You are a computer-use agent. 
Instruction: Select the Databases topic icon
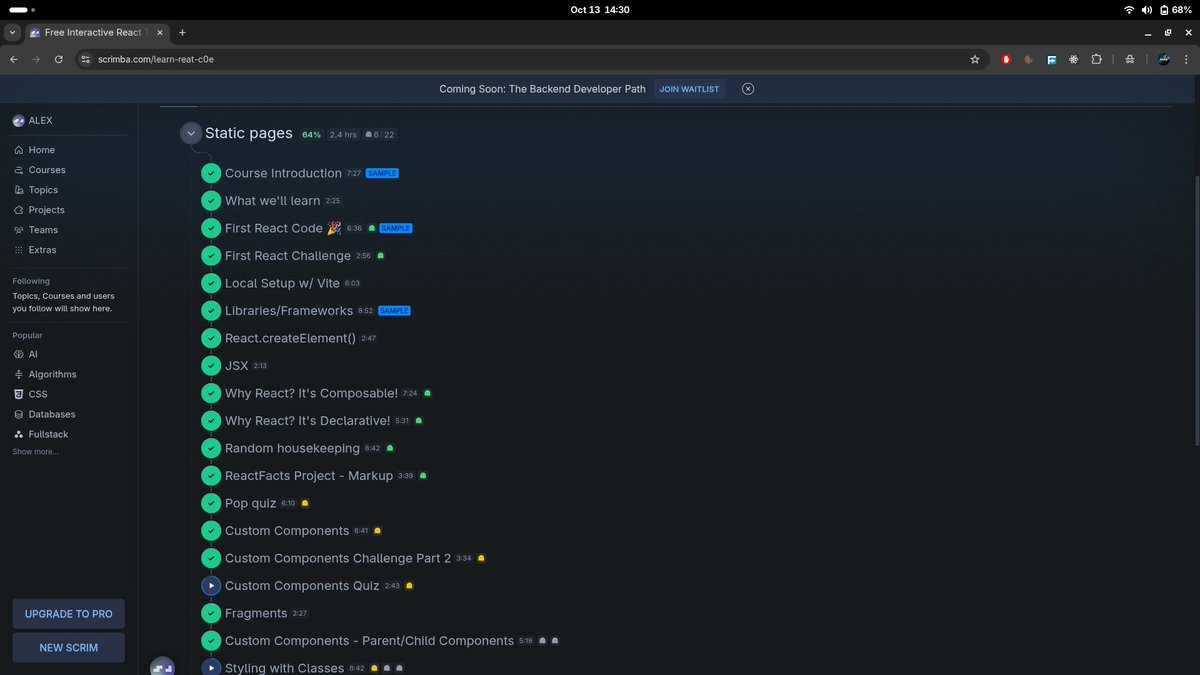click(19, 414)
